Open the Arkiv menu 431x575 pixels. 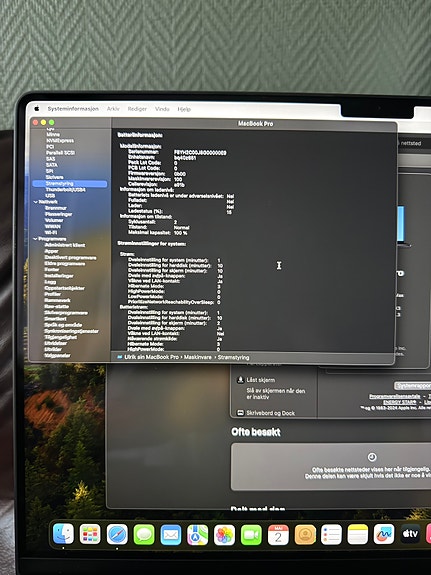click(113, 109)
